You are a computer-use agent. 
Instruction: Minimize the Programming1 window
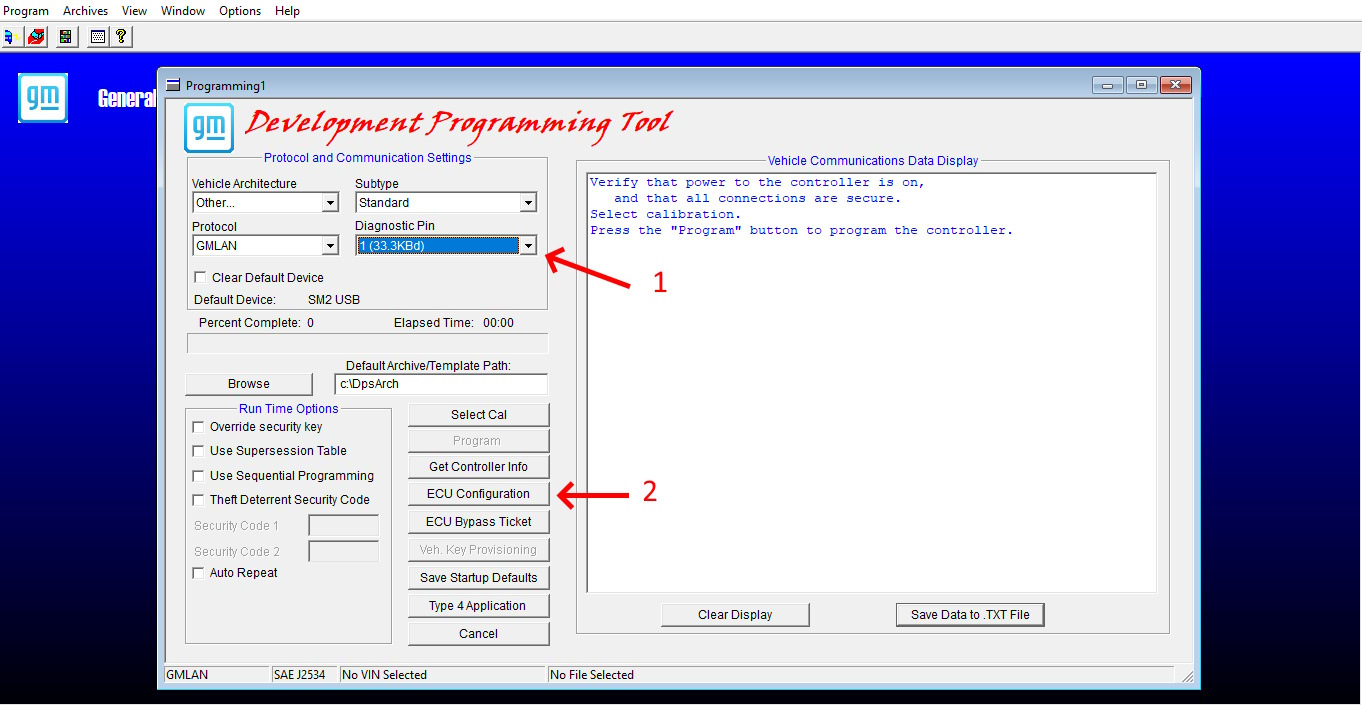point(1108,86)
